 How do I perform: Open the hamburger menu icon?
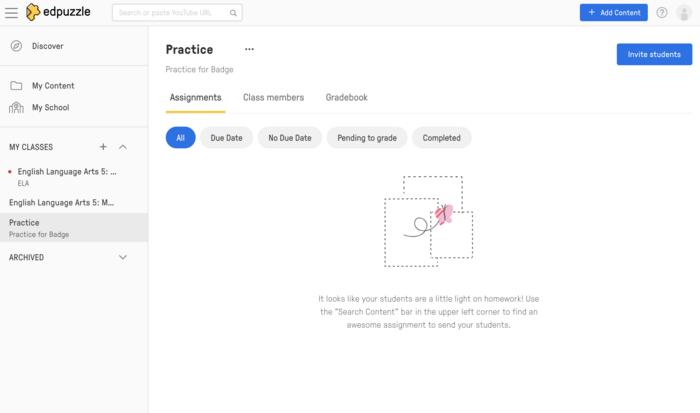coord(11,13)
